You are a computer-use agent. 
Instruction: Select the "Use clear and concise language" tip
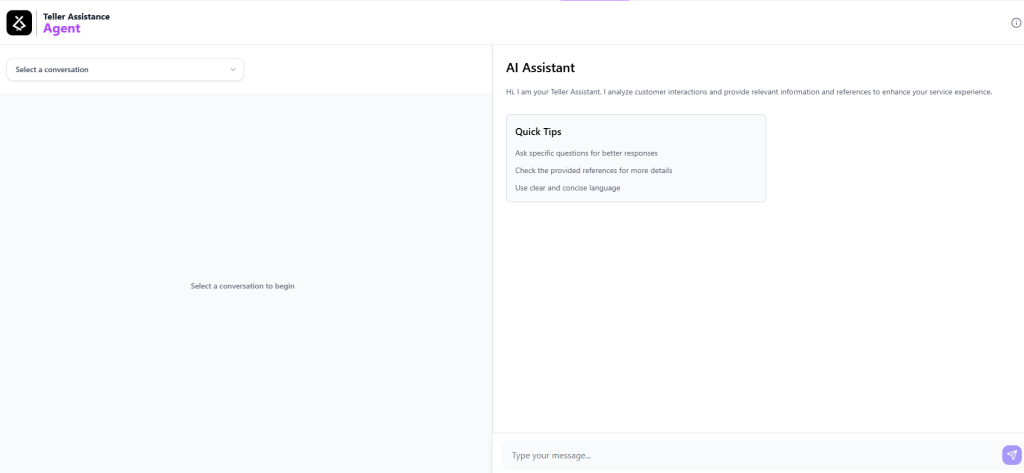coord(567,188)
